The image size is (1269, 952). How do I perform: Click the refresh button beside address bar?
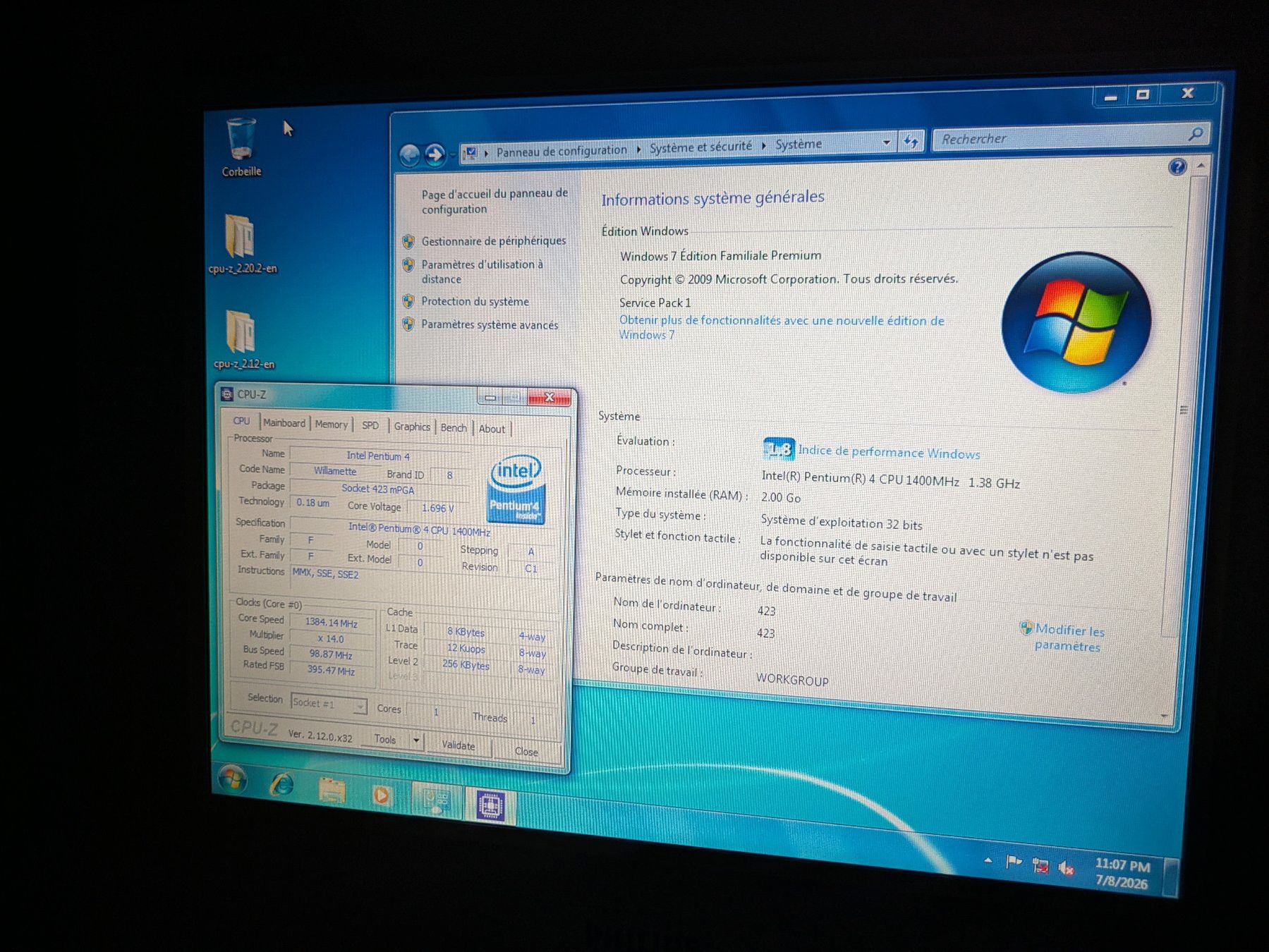(x=911, y=142)
